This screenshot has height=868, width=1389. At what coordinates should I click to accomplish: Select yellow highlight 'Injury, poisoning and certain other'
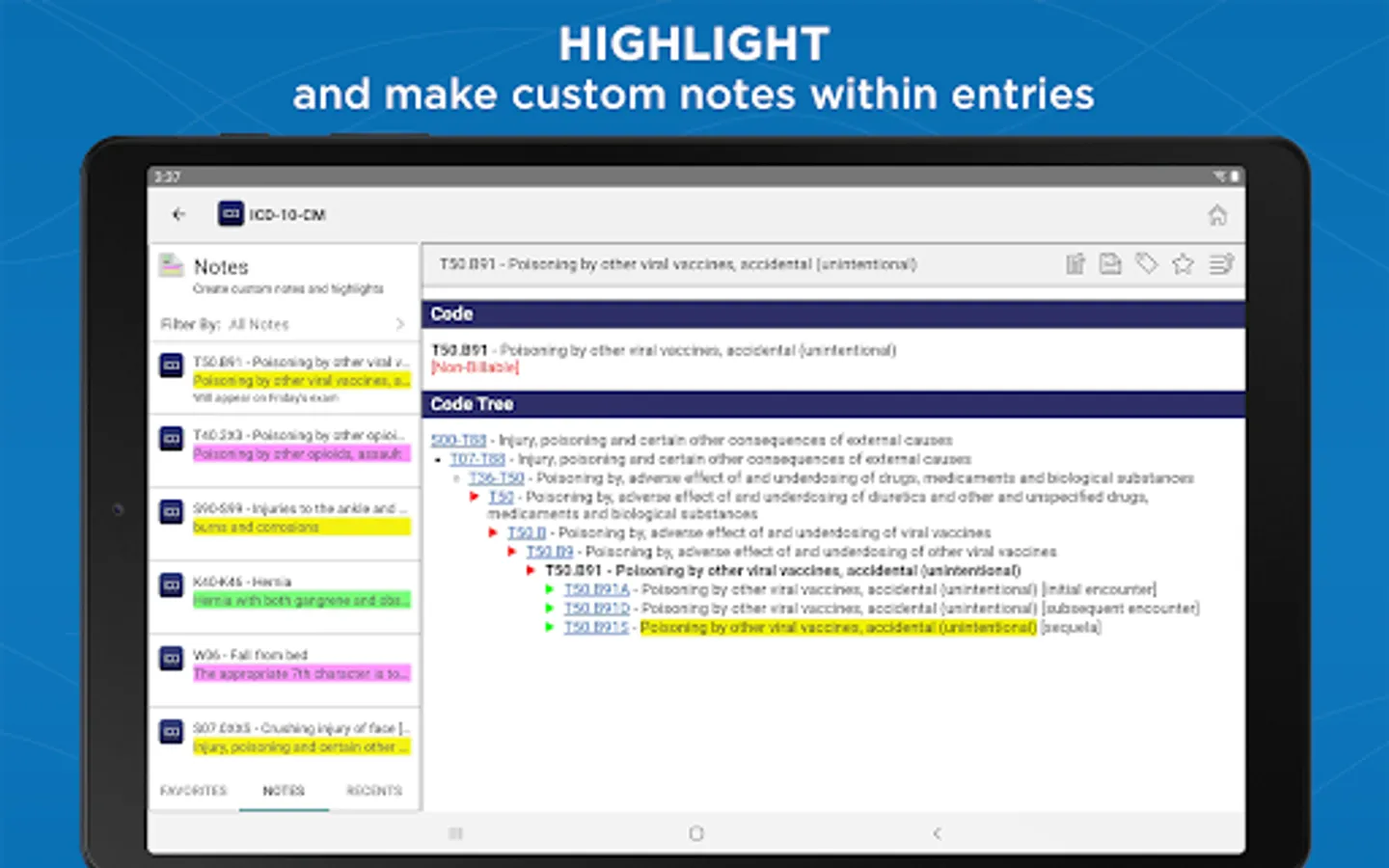(302, 746)
